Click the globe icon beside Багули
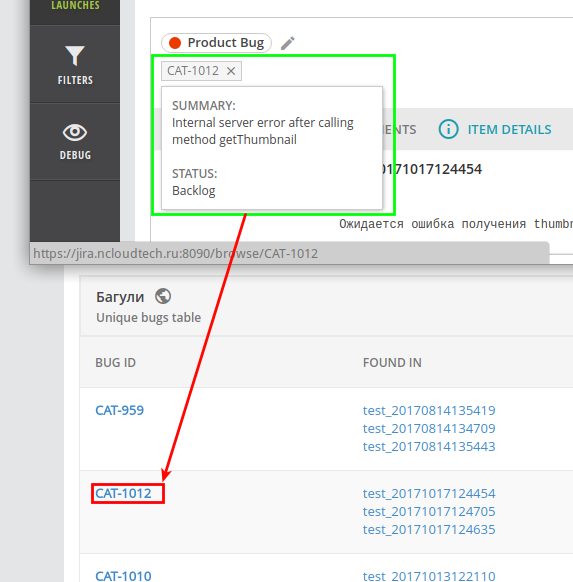Viewport: 573px width, 582px height. 163,296
